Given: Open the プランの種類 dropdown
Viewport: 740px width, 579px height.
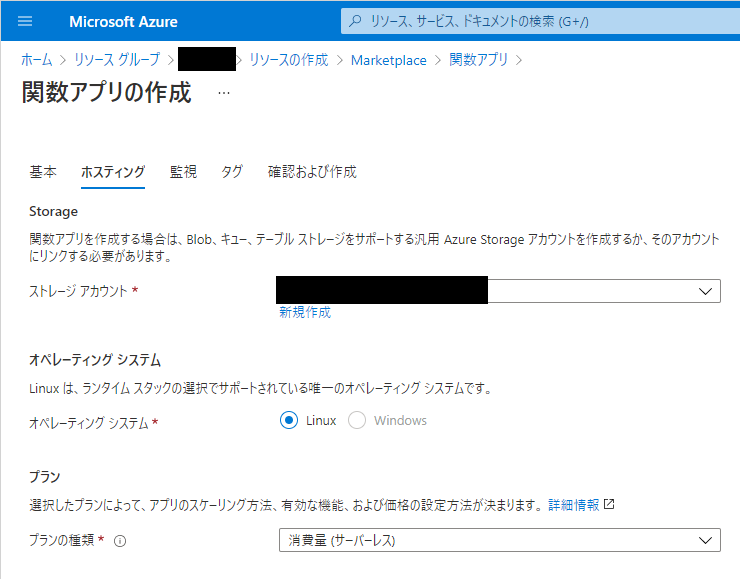Looking at the screenshot, I should click(500, 540).
